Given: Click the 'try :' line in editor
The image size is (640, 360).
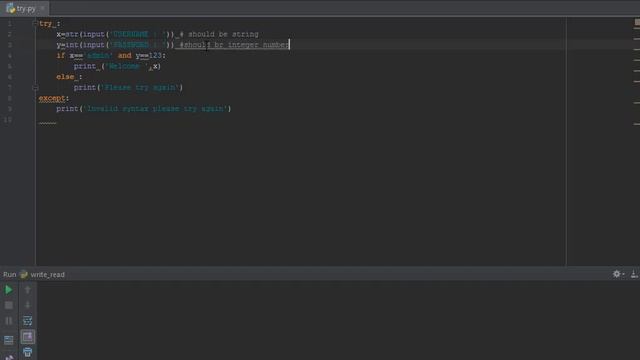Looking at the screenshot, I should [50, 24].
